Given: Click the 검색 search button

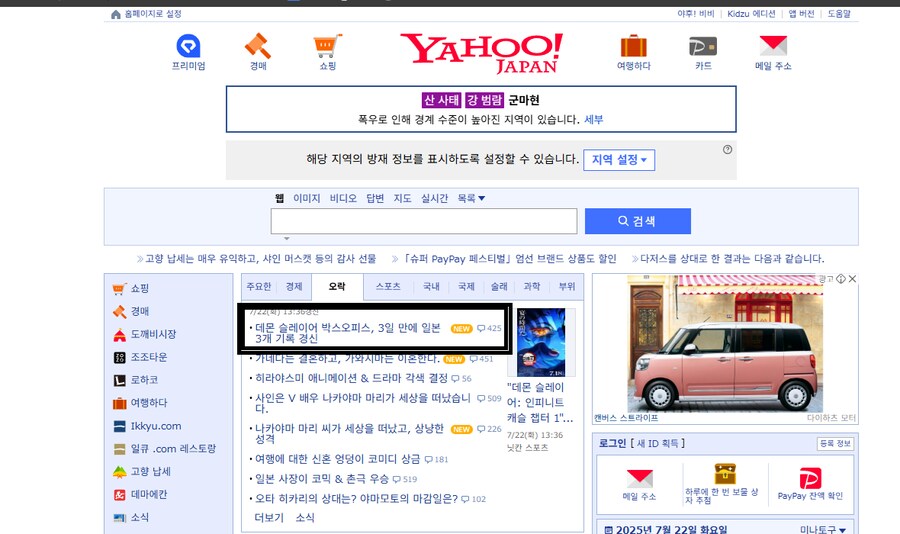Looking at the screenshot, I should [638, 221].
